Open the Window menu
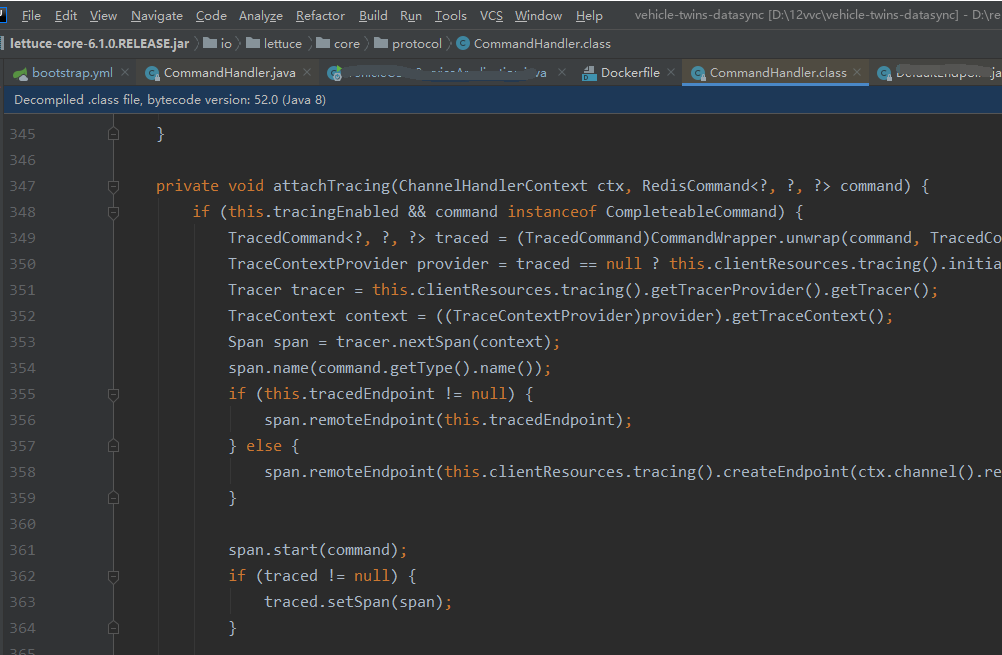Image resolution: width=1002 pixels, height=655 pixels. [538, 15]
